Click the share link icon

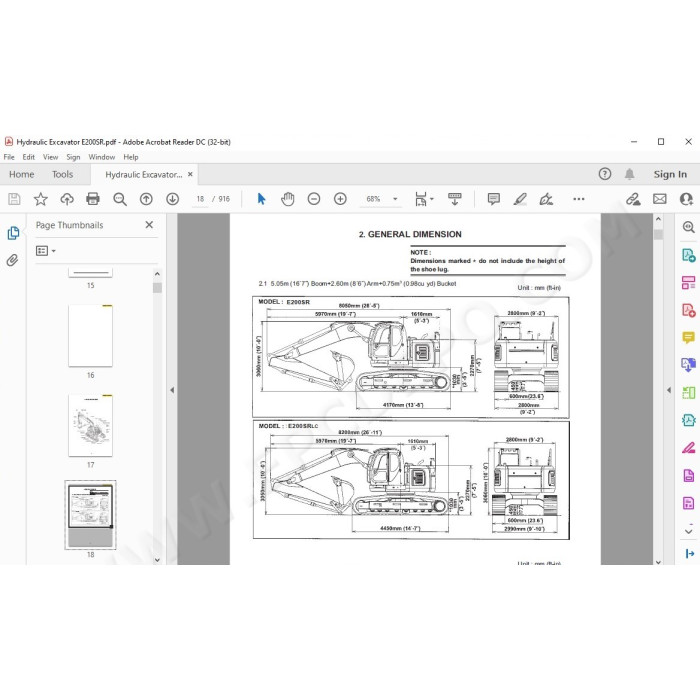point(633,199)
